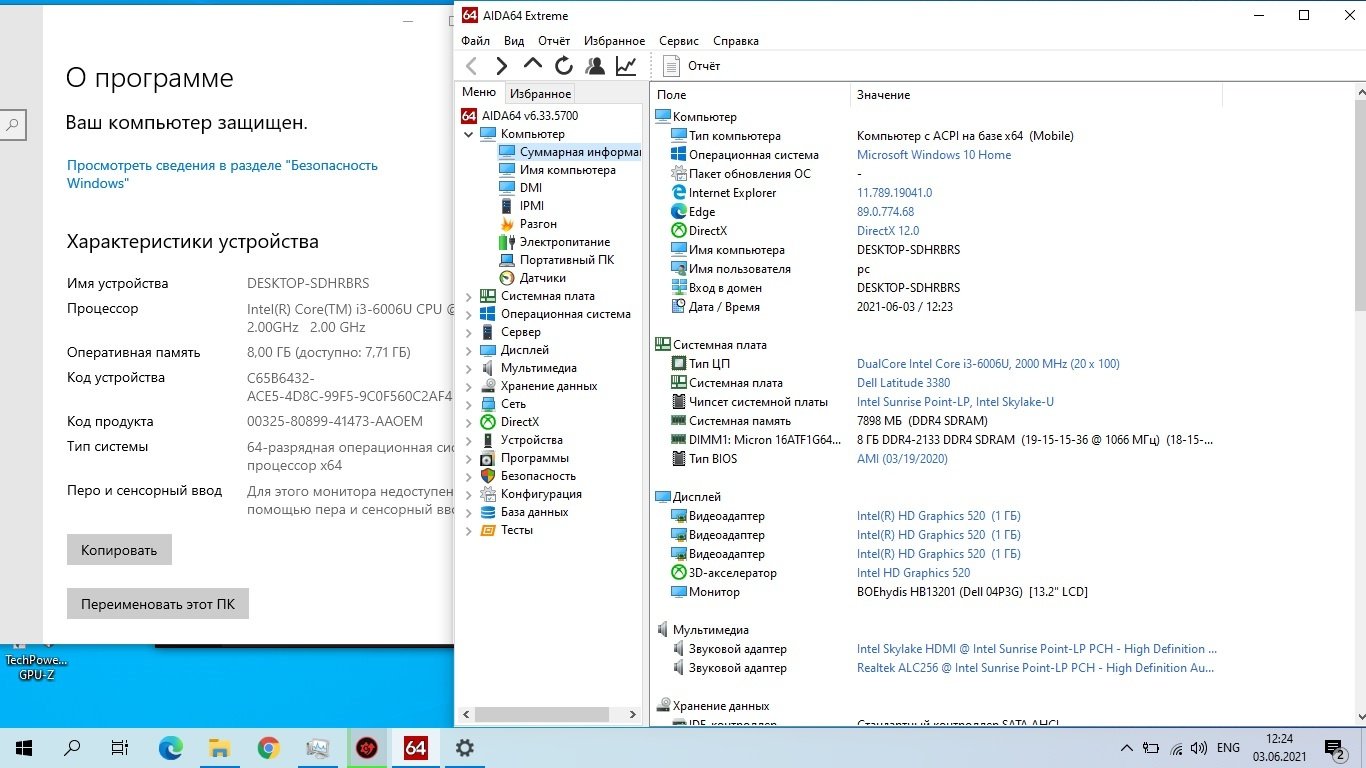Open the AMI (03/19/2020) BIOS link
1366x768 pixels.
click(x=902, y=459)
